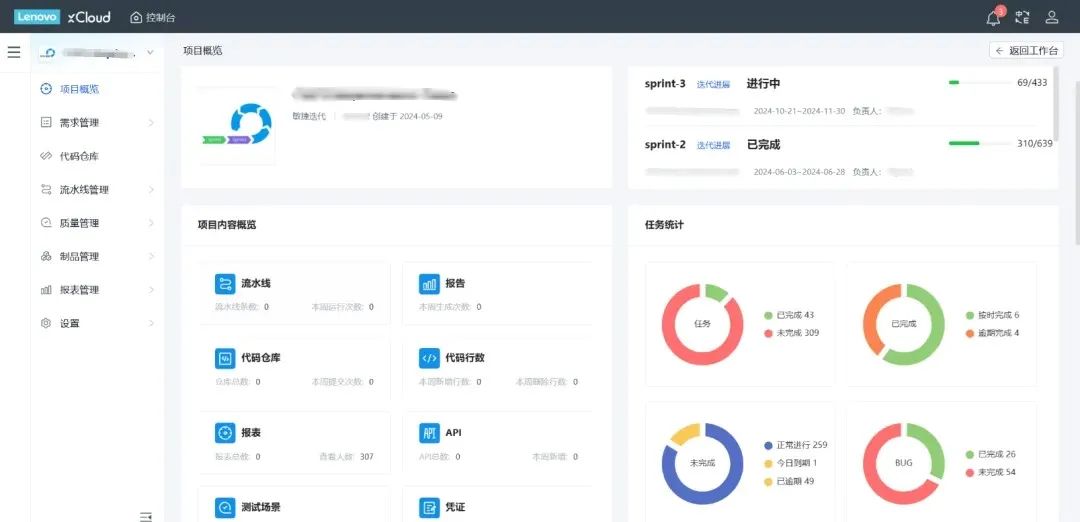This screenshot has width=1080, height=522.
Task: Click the 项目概览 breadcrumb heading
Action: click(x=202, y=51)
